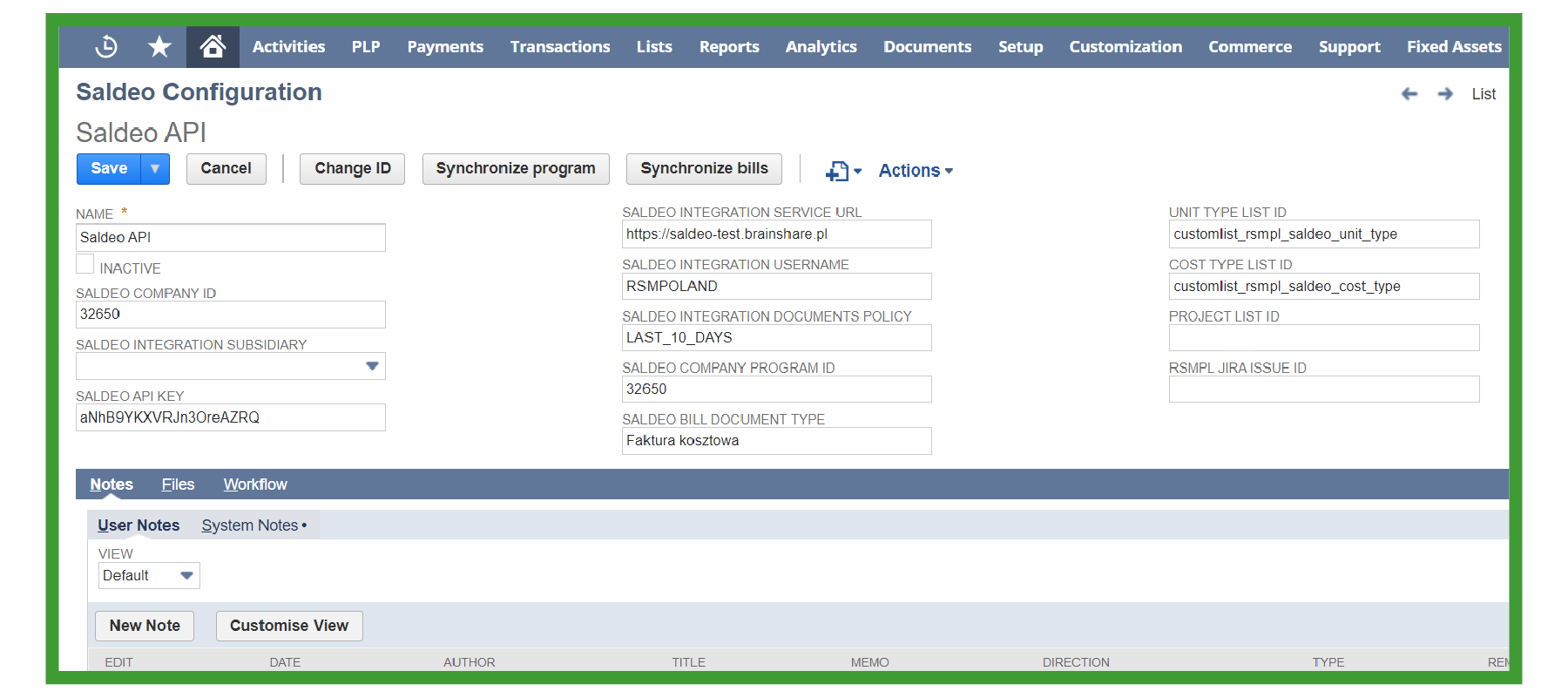Click the EDIT column header
The height and width of the screenshot is (698, 1568).
point(118,662)
